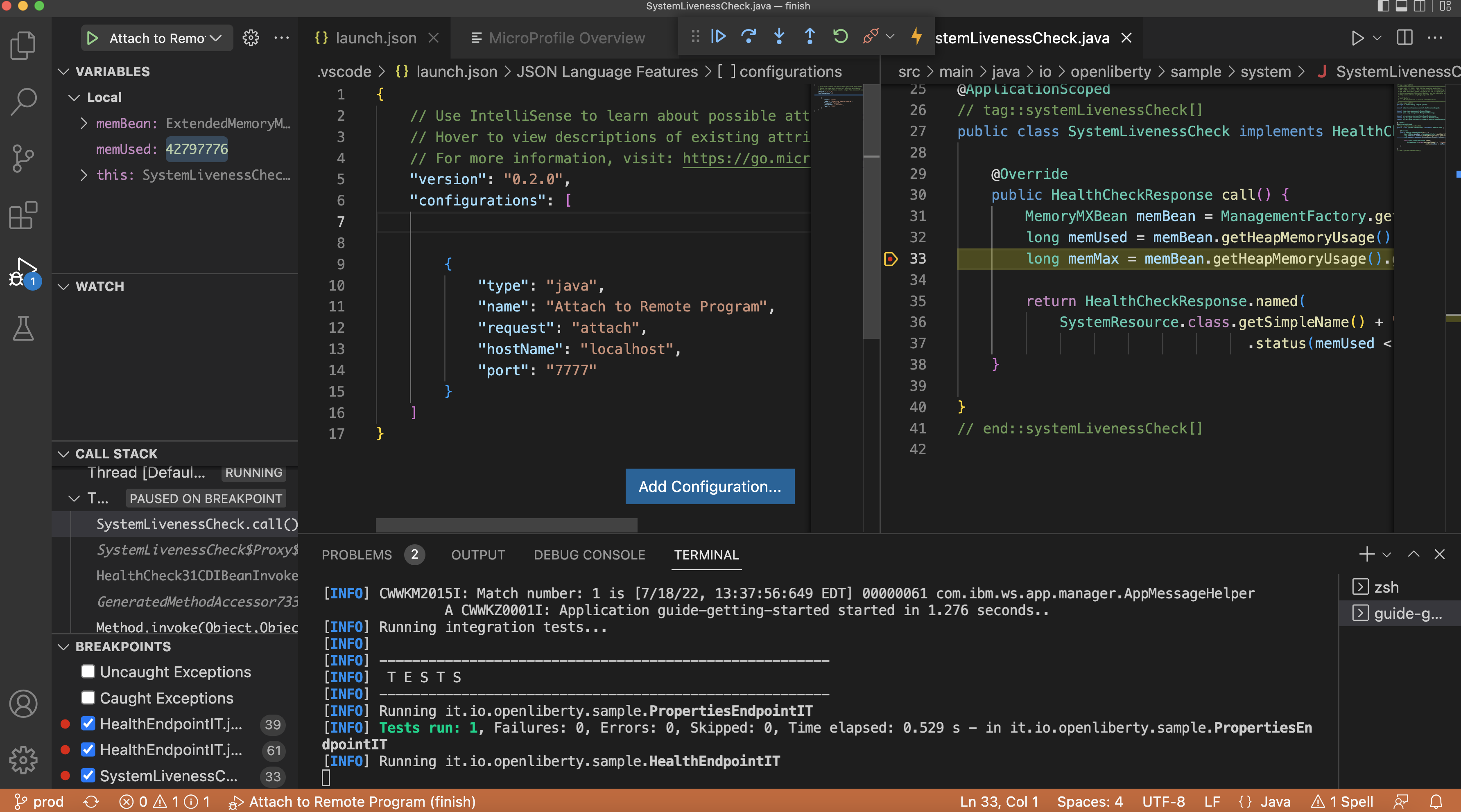Switch to the Debug Console tab
This screenshot has width=1461, height=812.
tap(590, 555)
